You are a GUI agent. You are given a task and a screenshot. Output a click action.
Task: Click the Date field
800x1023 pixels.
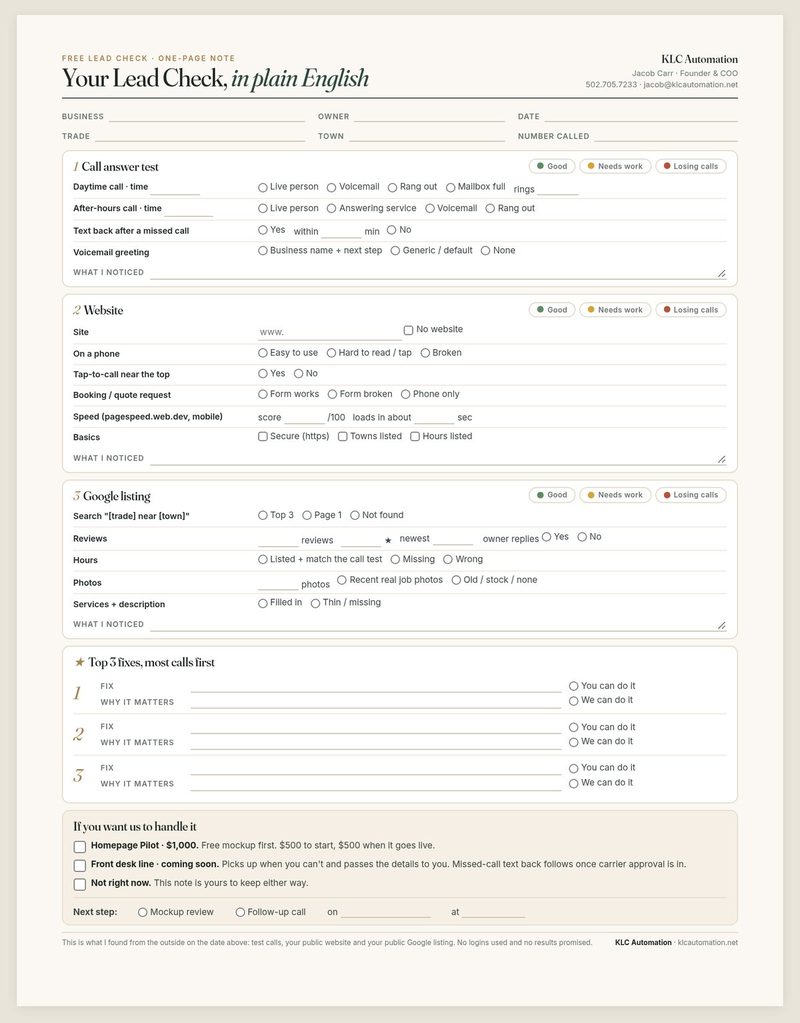tap(641, 116)
